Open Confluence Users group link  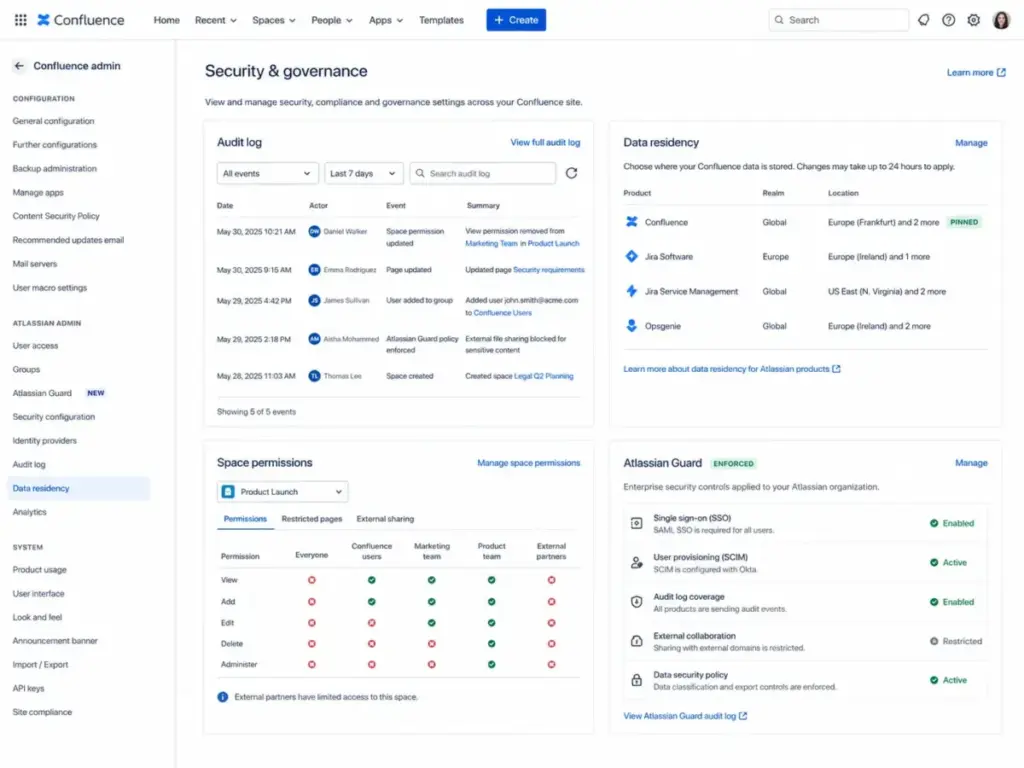[x=502, y=313]
